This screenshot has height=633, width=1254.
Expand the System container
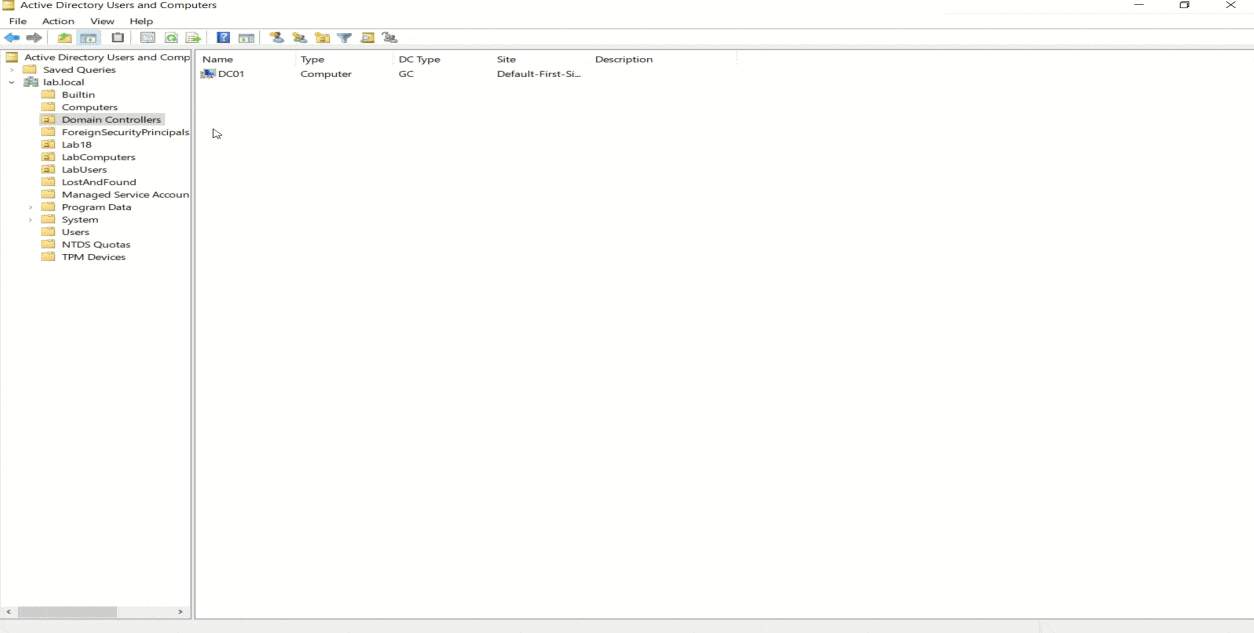[x=31, y=220]
